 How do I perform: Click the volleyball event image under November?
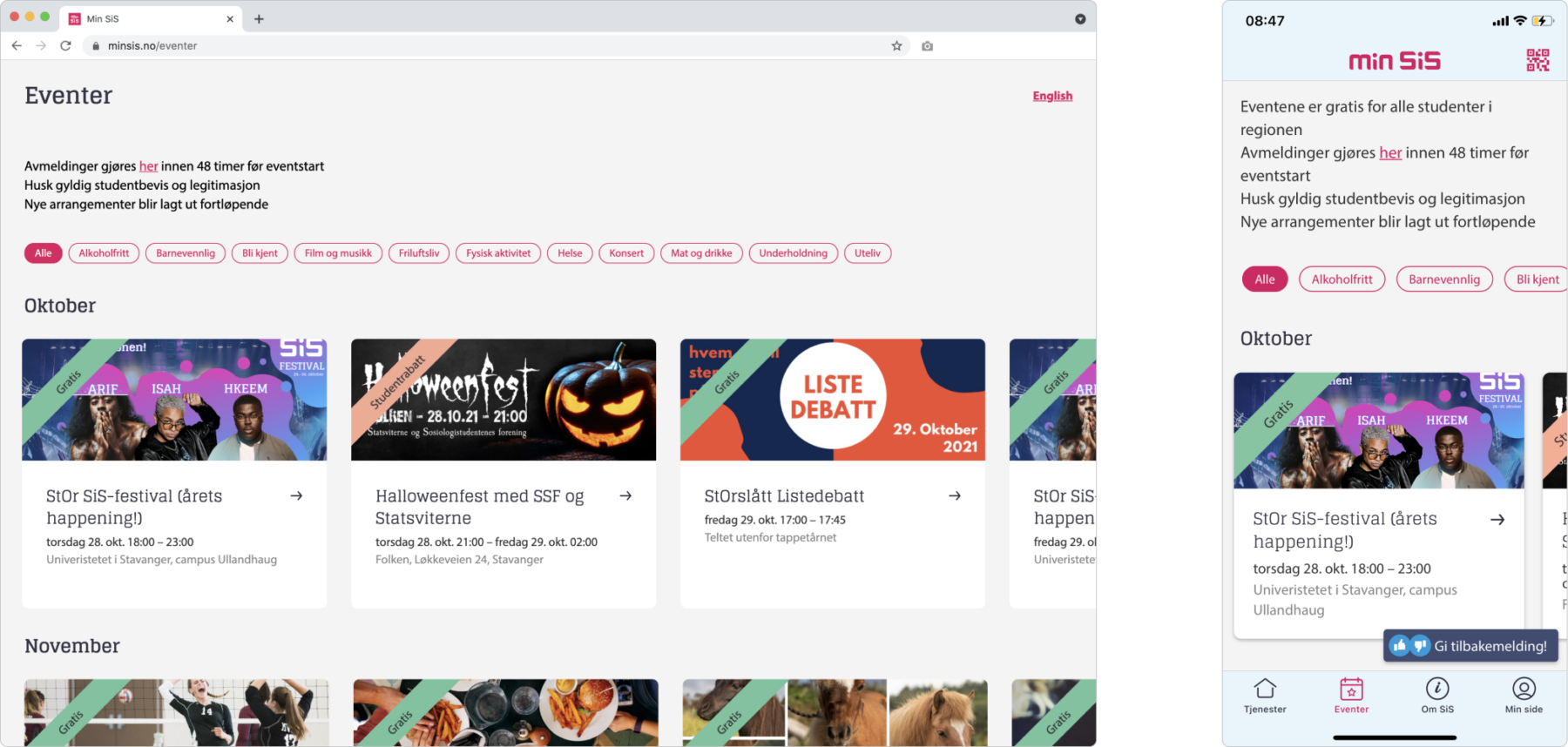coord(177,712)
